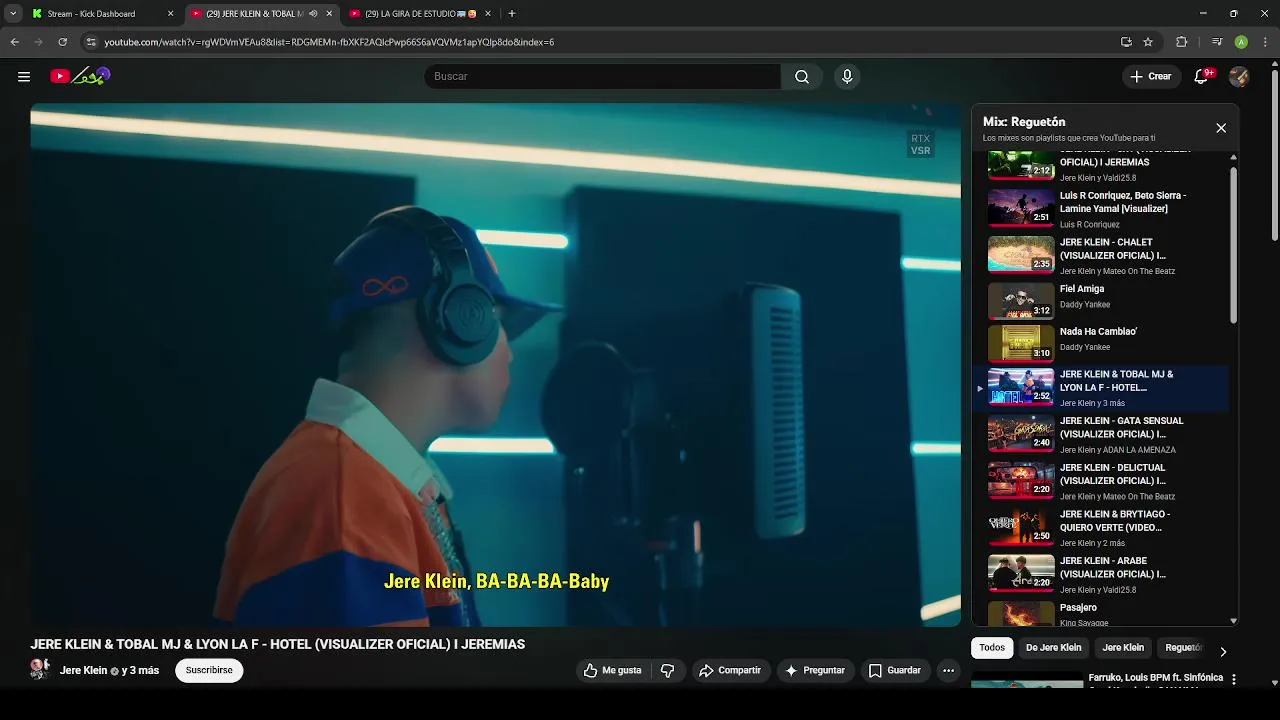1280x720 pixels.
Task: Close the Mix: Reguetón playlist panel
Action: pos(1221,128)
